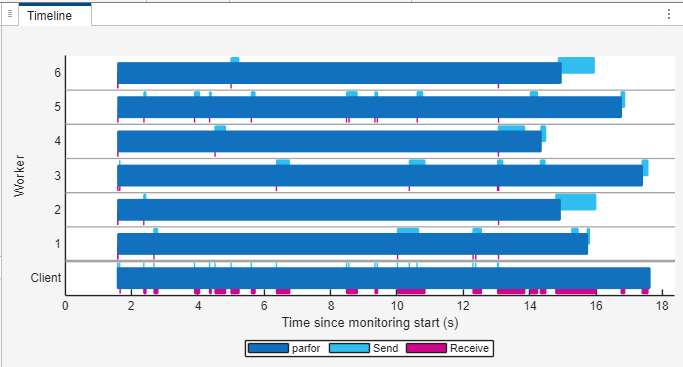Click Worker 4 Send block near 13 seconds
This screenshot has height=367, width=683.
click(x=511, y=128)
